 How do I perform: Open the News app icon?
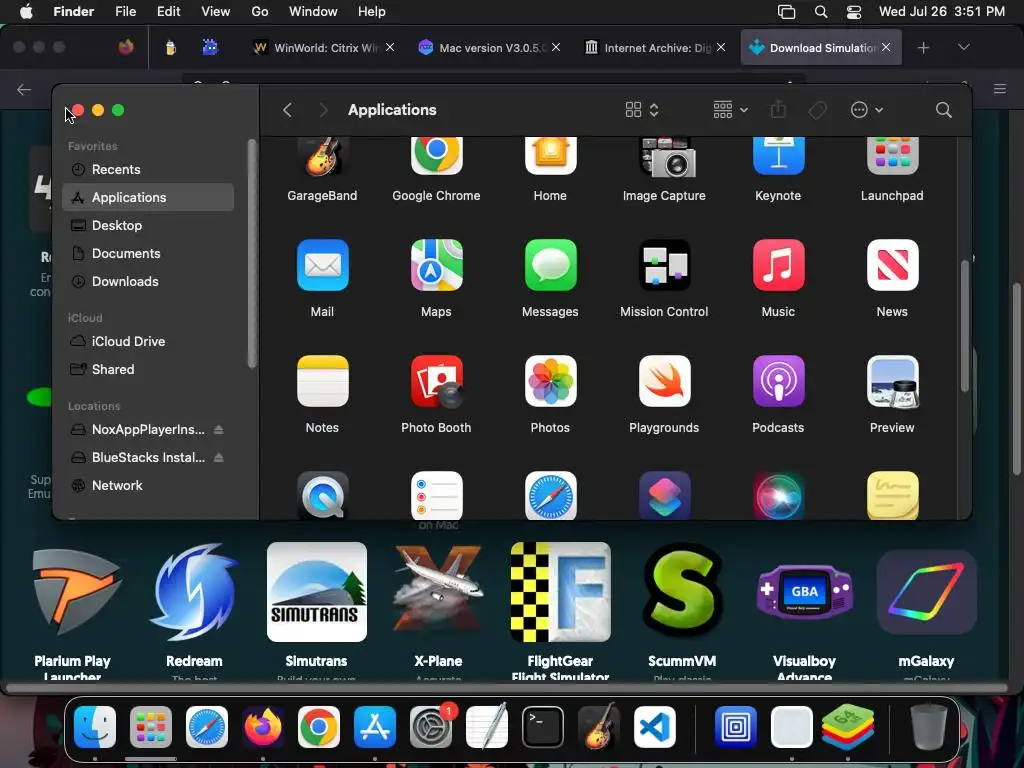(892, 265)
